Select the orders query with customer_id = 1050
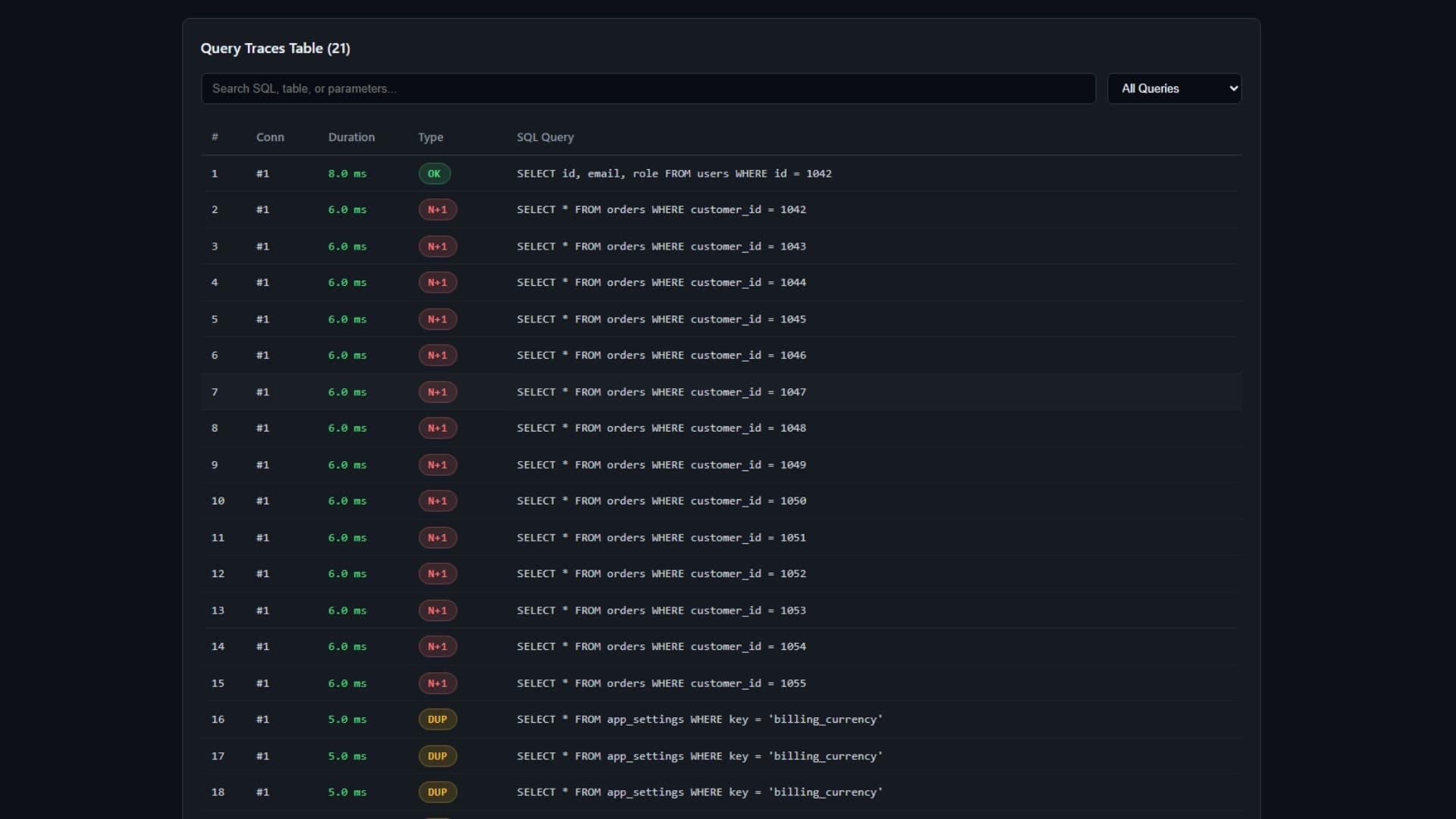1456x819 pixels. click(661, 500)
